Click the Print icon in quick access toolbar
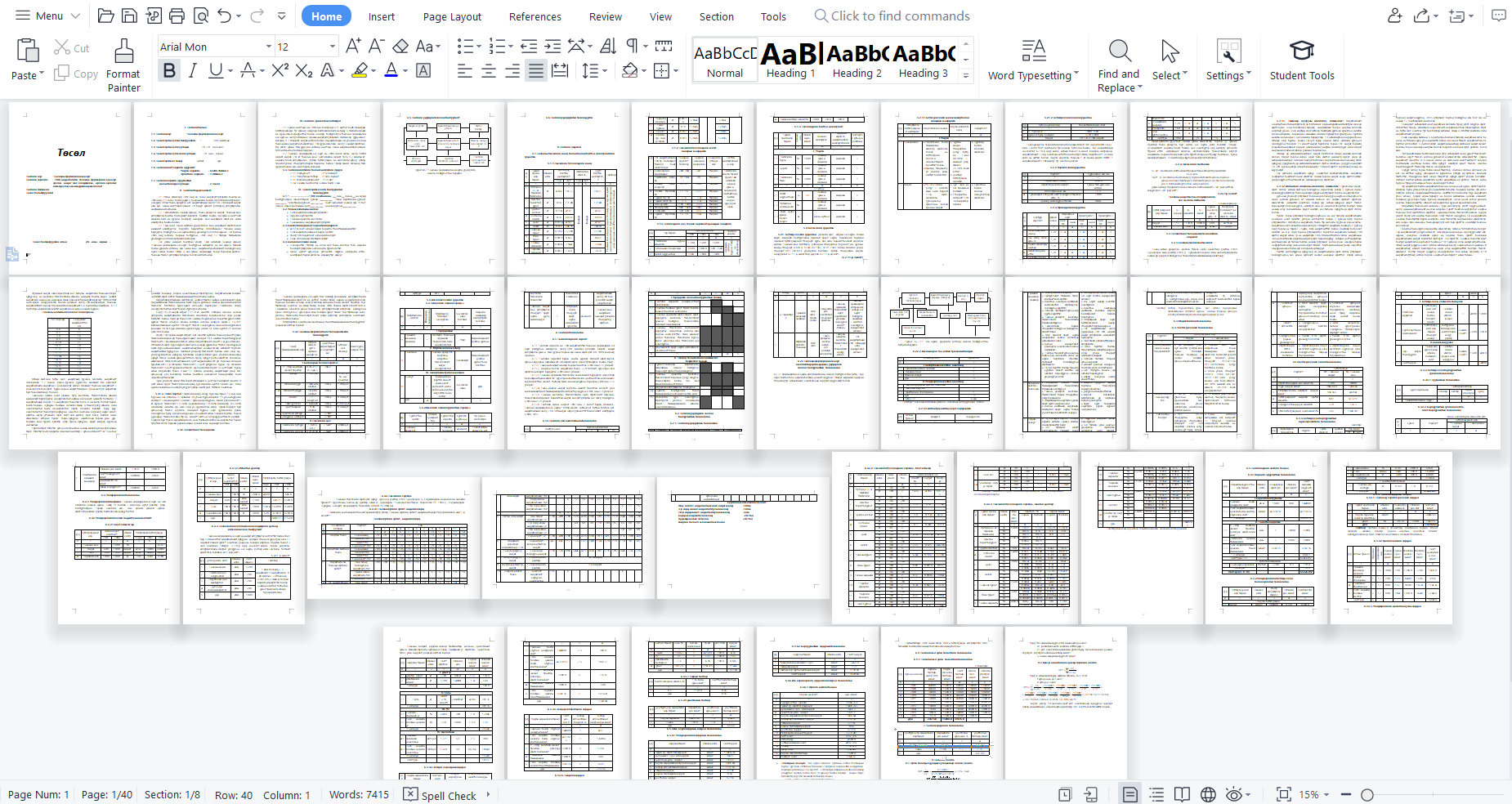1512x804 pixels. click(x=177, y=16)
